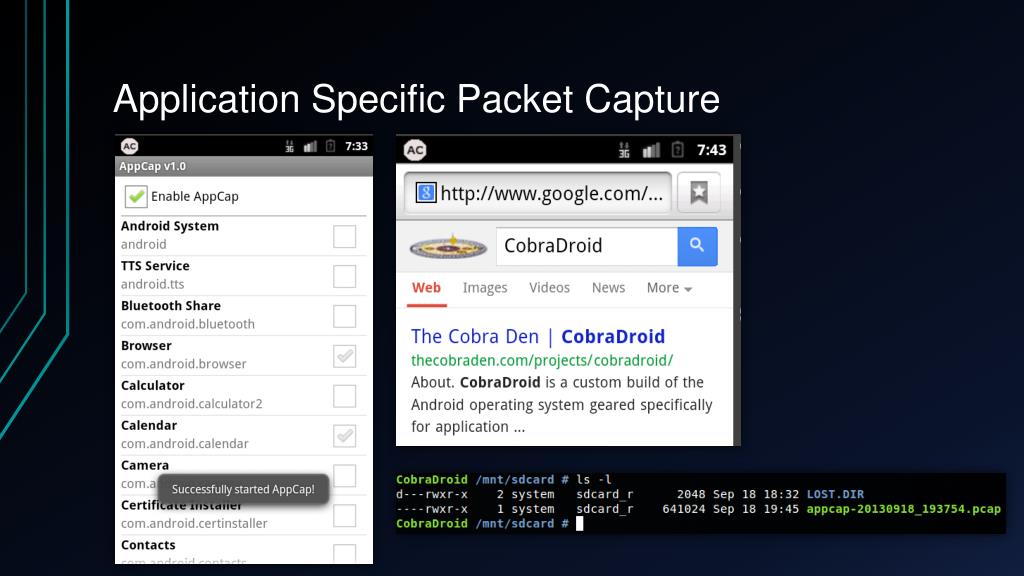Image resolution: width=1024 pixels, height=576 pixels.
Task: Switch to the Images tab
Action: pos(485,288)
